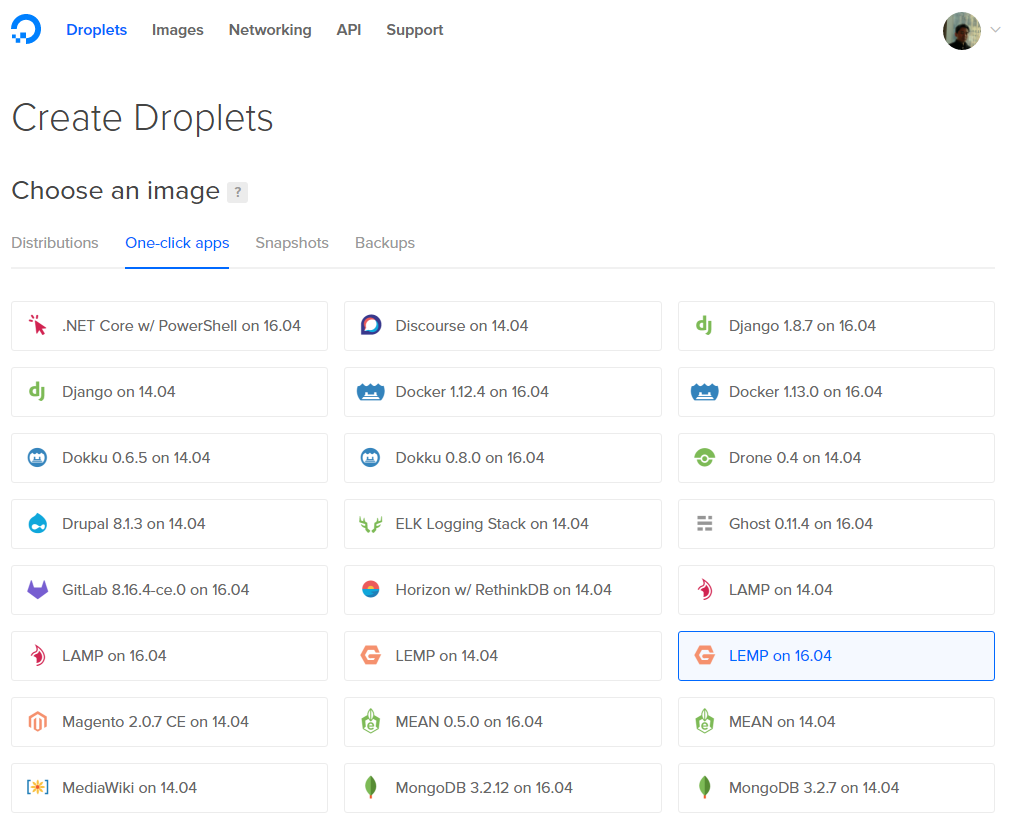Choose Magento 2.0.7 CE on 14.04 label
1015x819 pixels.
(x=155, y=722)
